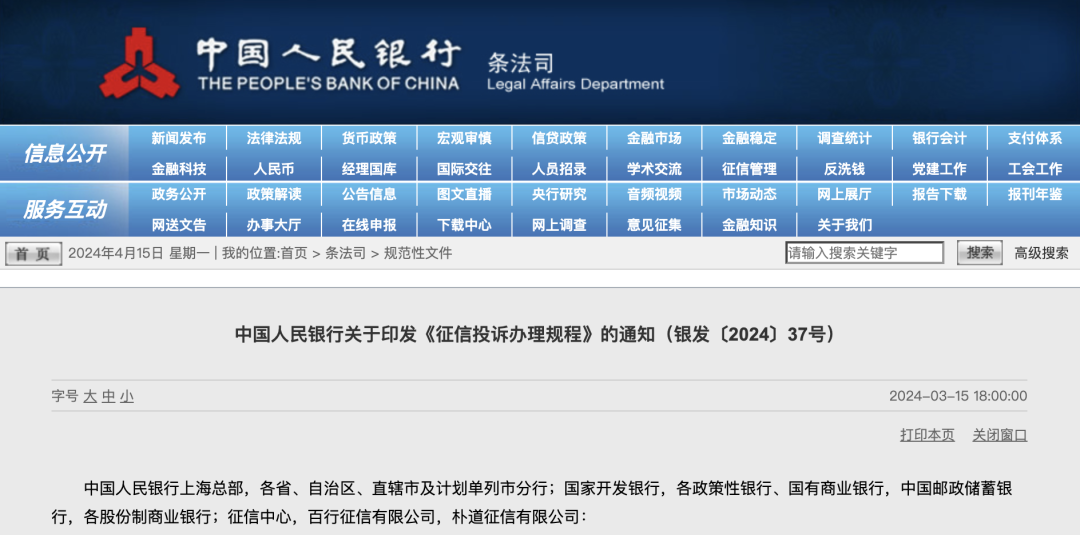The width and height of the screenshot is (1080, 535).
Task: Click the article title about 征信投诉办理规程
Action: 535,335
